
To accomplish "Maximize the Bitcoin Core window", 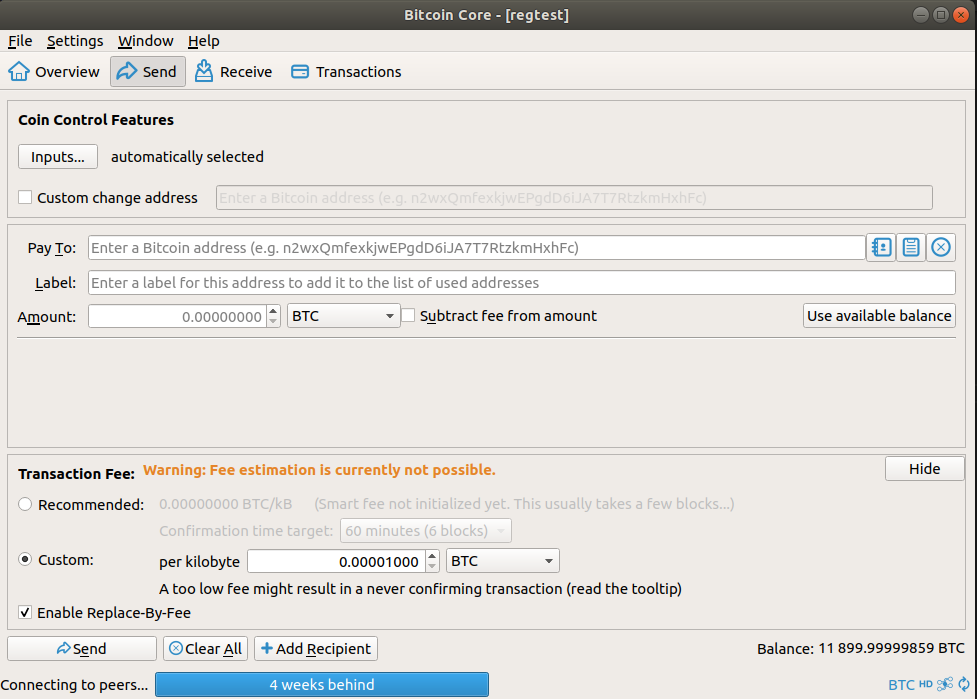I will [x=941, y=15].
